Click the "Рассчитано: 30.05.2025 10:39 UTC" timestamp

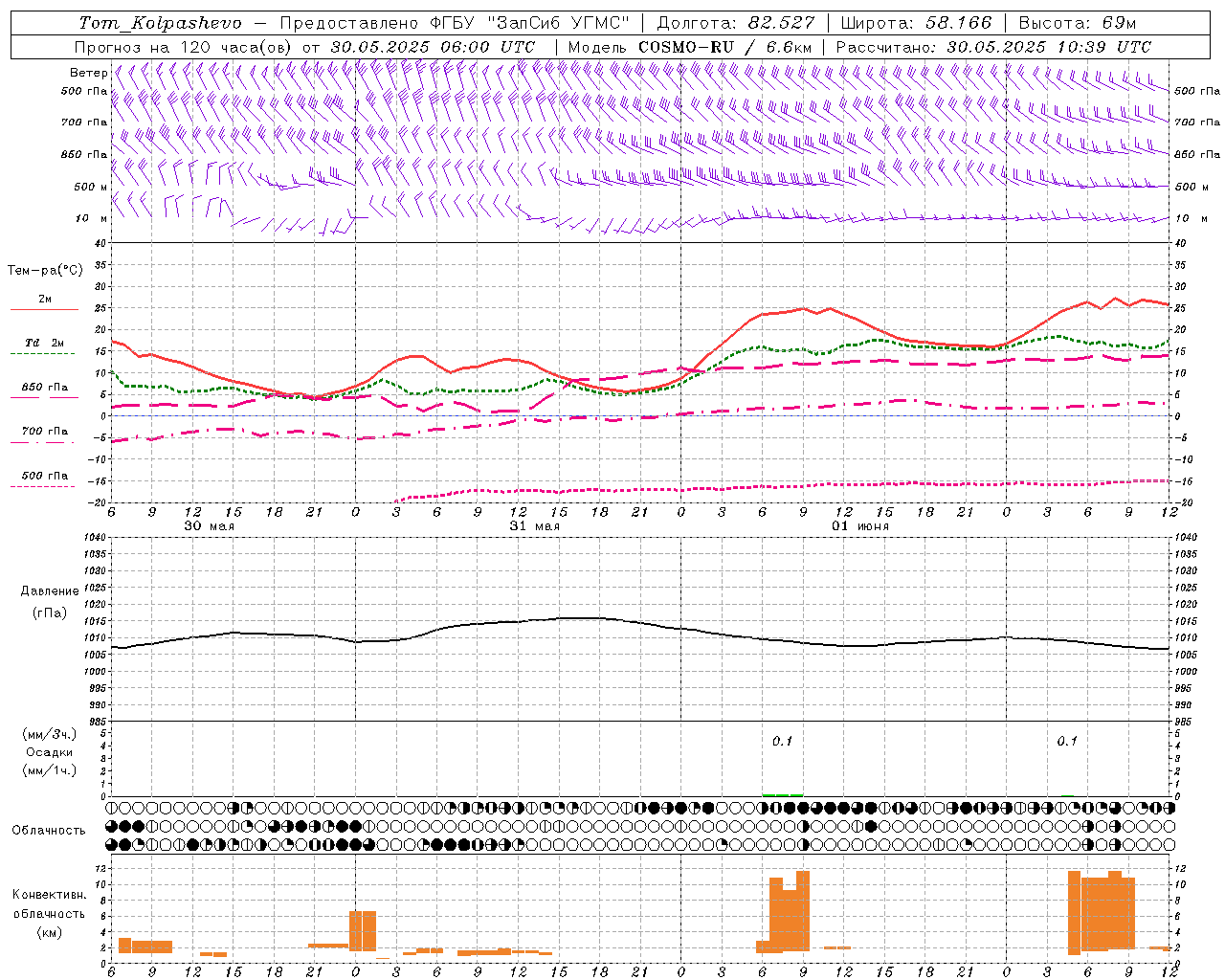click(993, 47)
